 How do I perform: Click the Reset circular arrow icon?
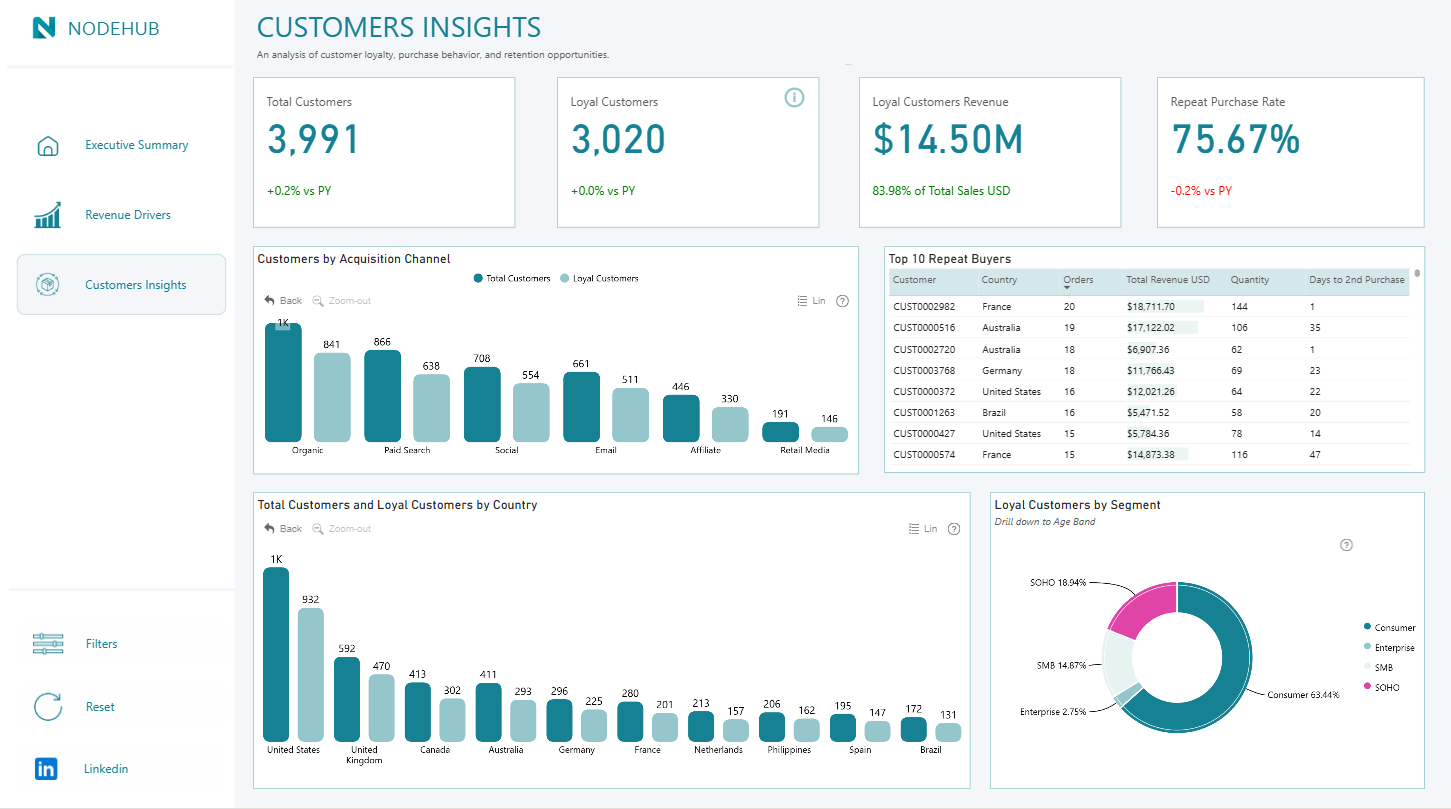48,707
